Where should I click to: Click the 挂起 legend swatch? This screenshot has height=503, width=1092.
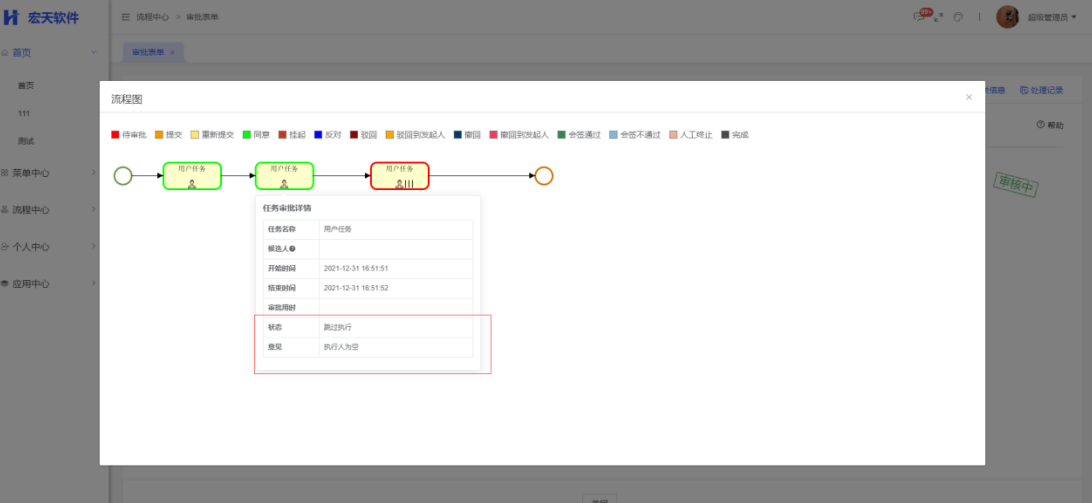(x=282, y=134)
